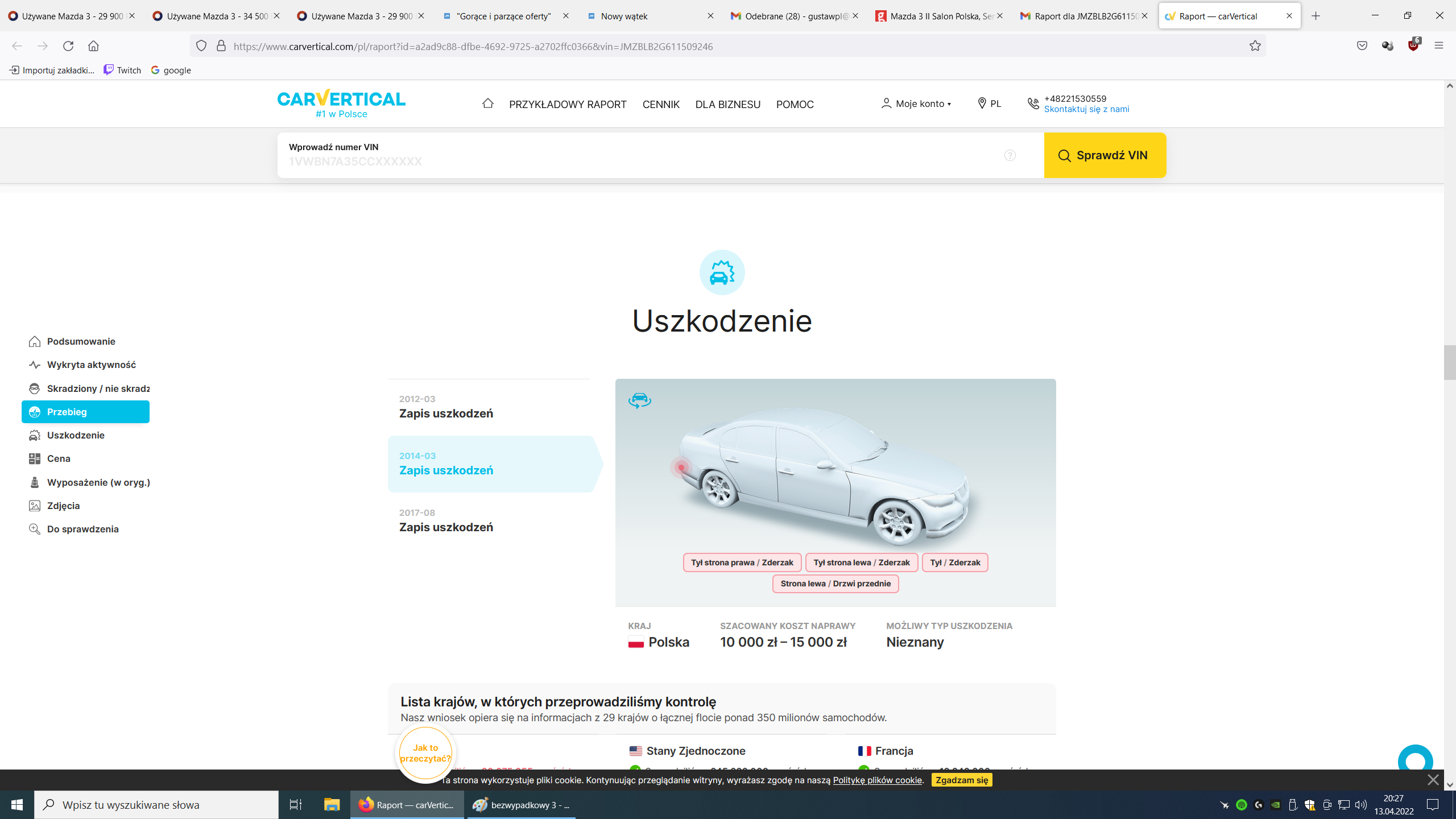Viewport: 1456px width, 819px height.
Task: Open the PL country selector
Action: click(989, 104)
